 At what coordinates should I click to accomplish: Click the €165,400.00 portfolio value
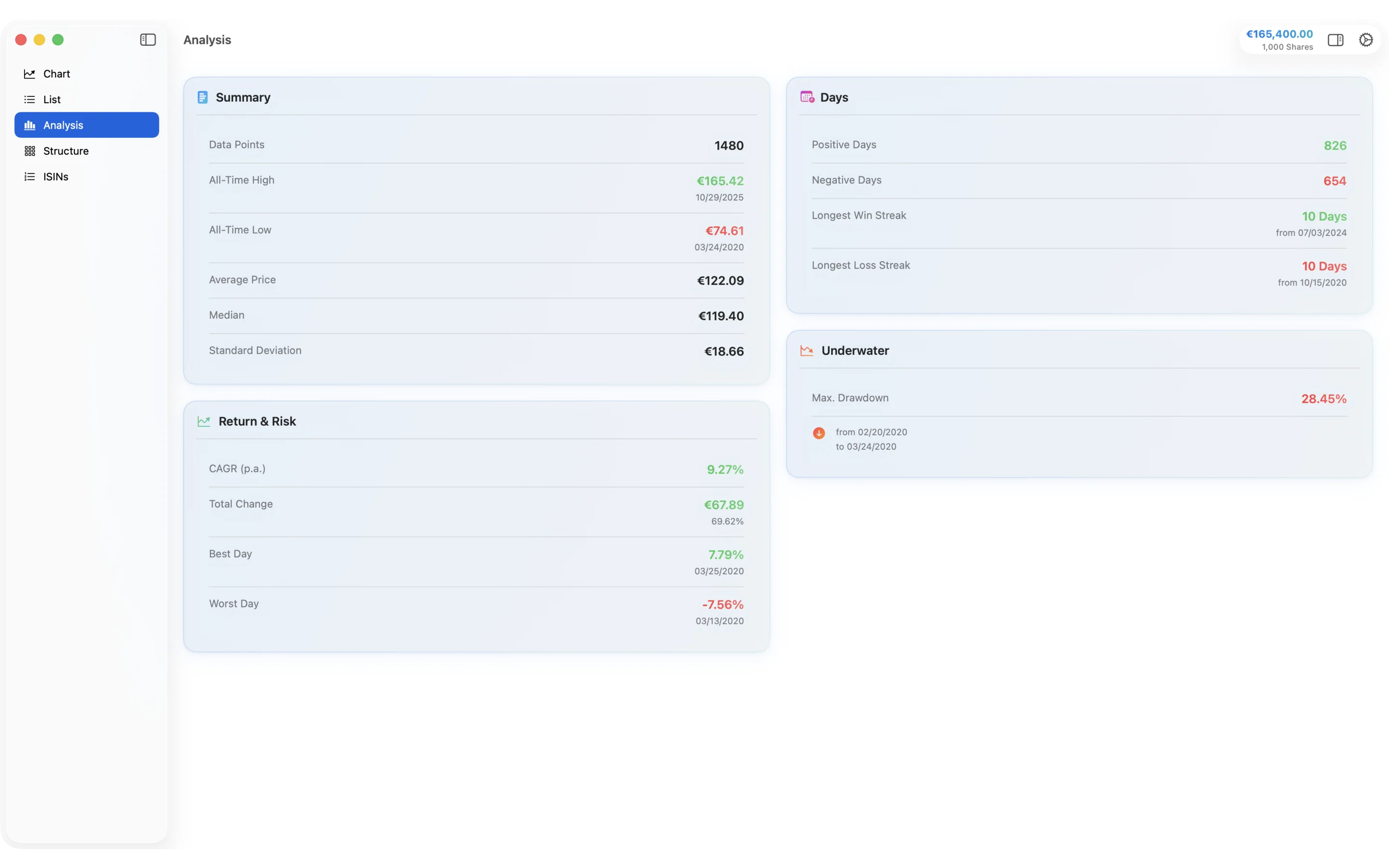point(1279,33)
